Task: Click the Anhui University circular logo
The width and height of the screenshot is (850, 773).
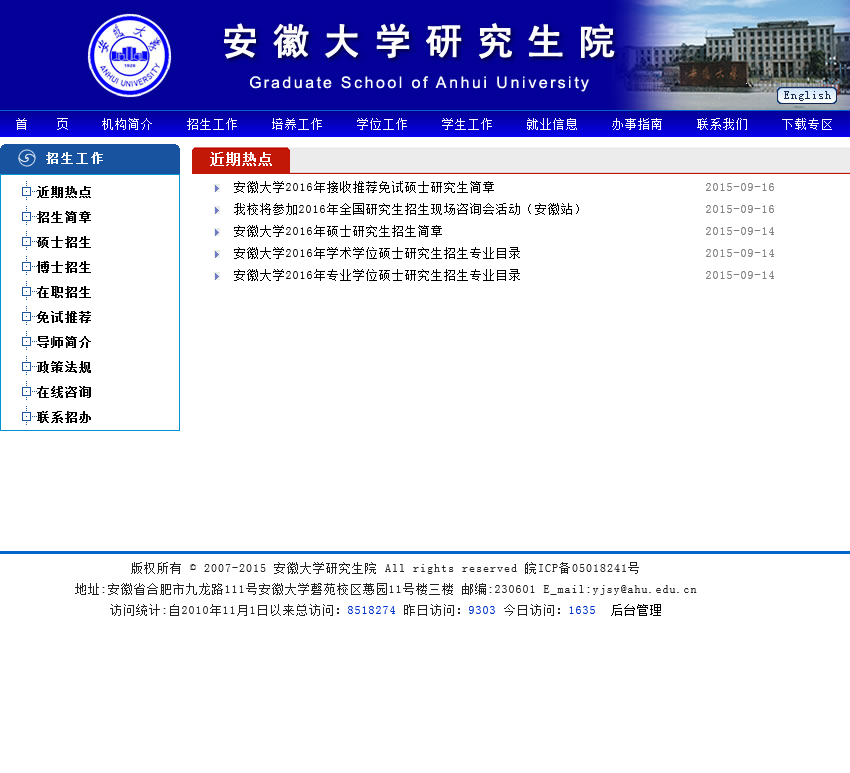Action: [x=130, y=56]
